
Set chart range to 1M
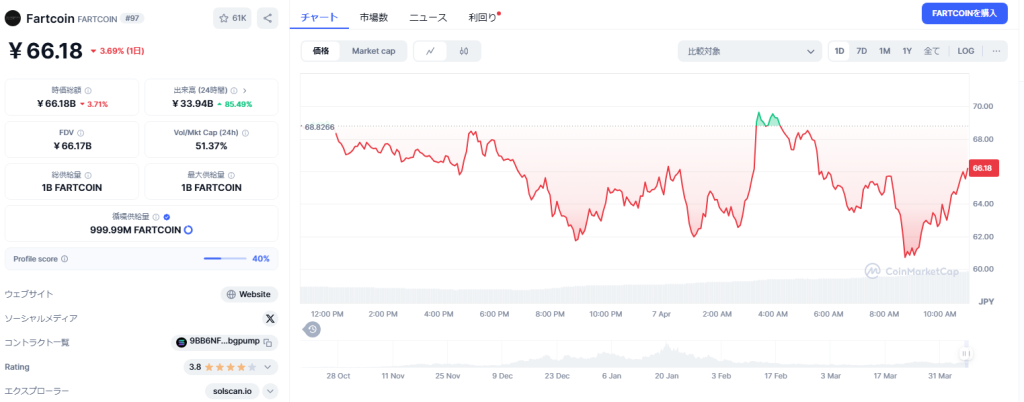884,51
